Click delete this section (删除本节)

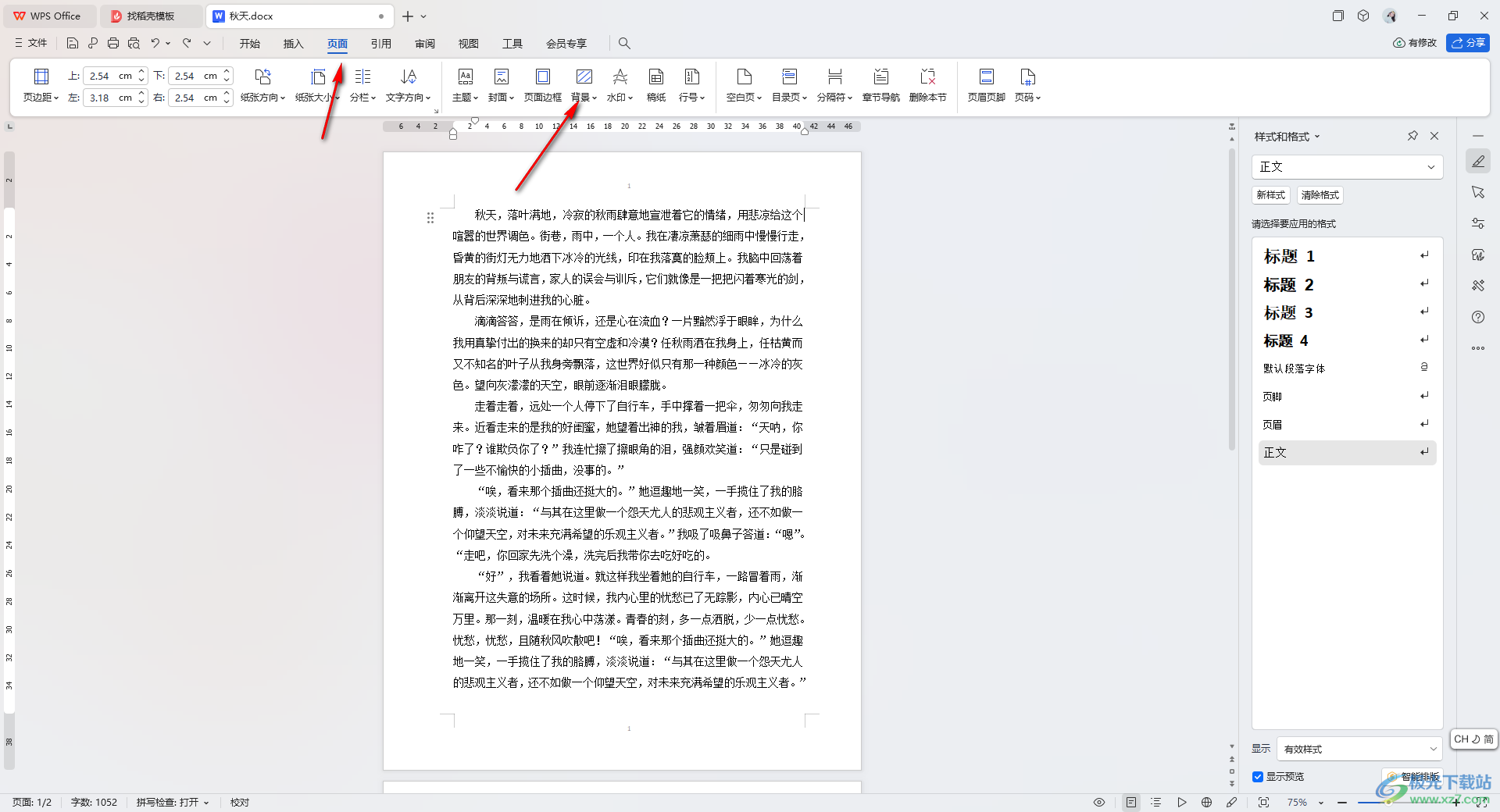point(927,85)
